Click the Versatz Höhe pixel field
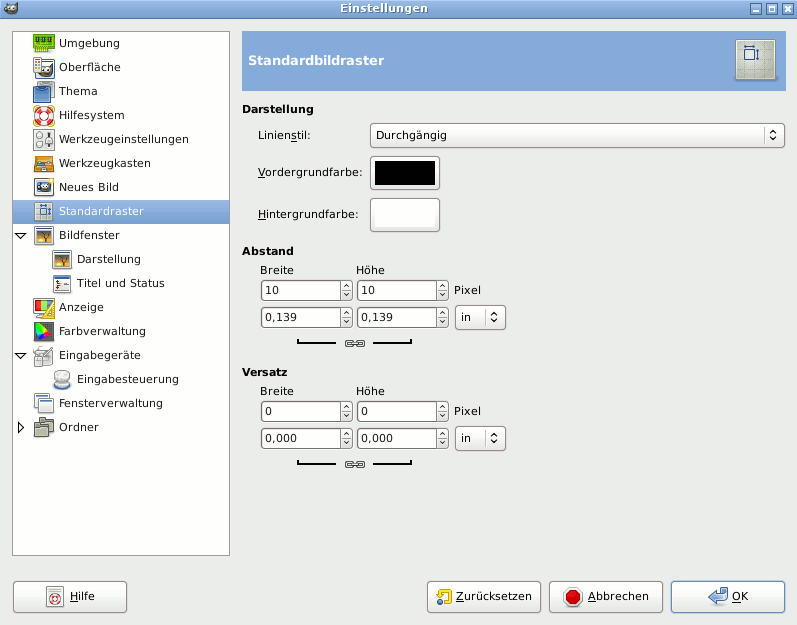797x625 pixels. pos(396,411)
